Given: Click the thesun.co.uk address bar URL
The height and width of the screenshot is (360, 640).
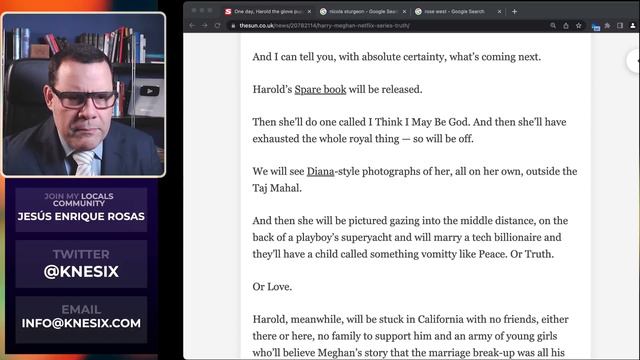Looking at the screenshot, I should point(324,26).
